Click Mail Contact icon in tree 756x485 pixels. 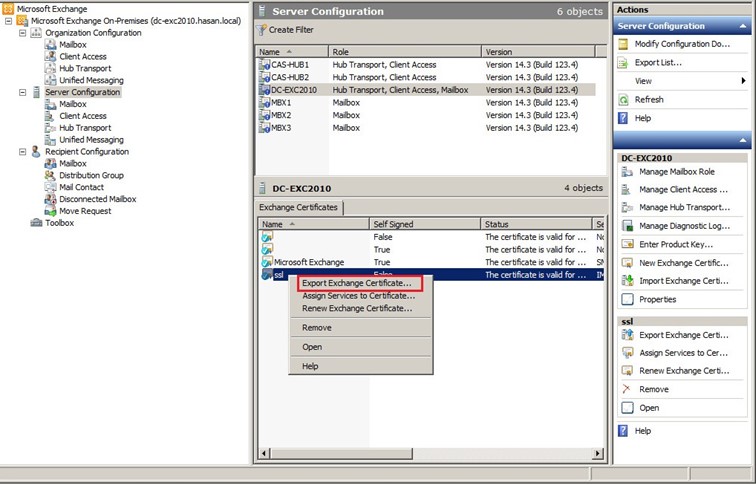tap(51, 187)
